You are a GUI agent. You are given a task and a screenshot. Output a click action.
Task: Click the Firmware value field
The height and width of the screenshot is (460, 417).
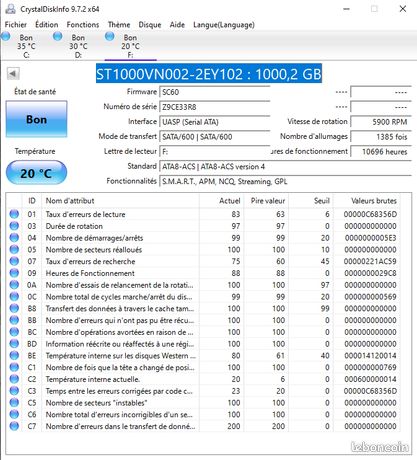point(215,92)
